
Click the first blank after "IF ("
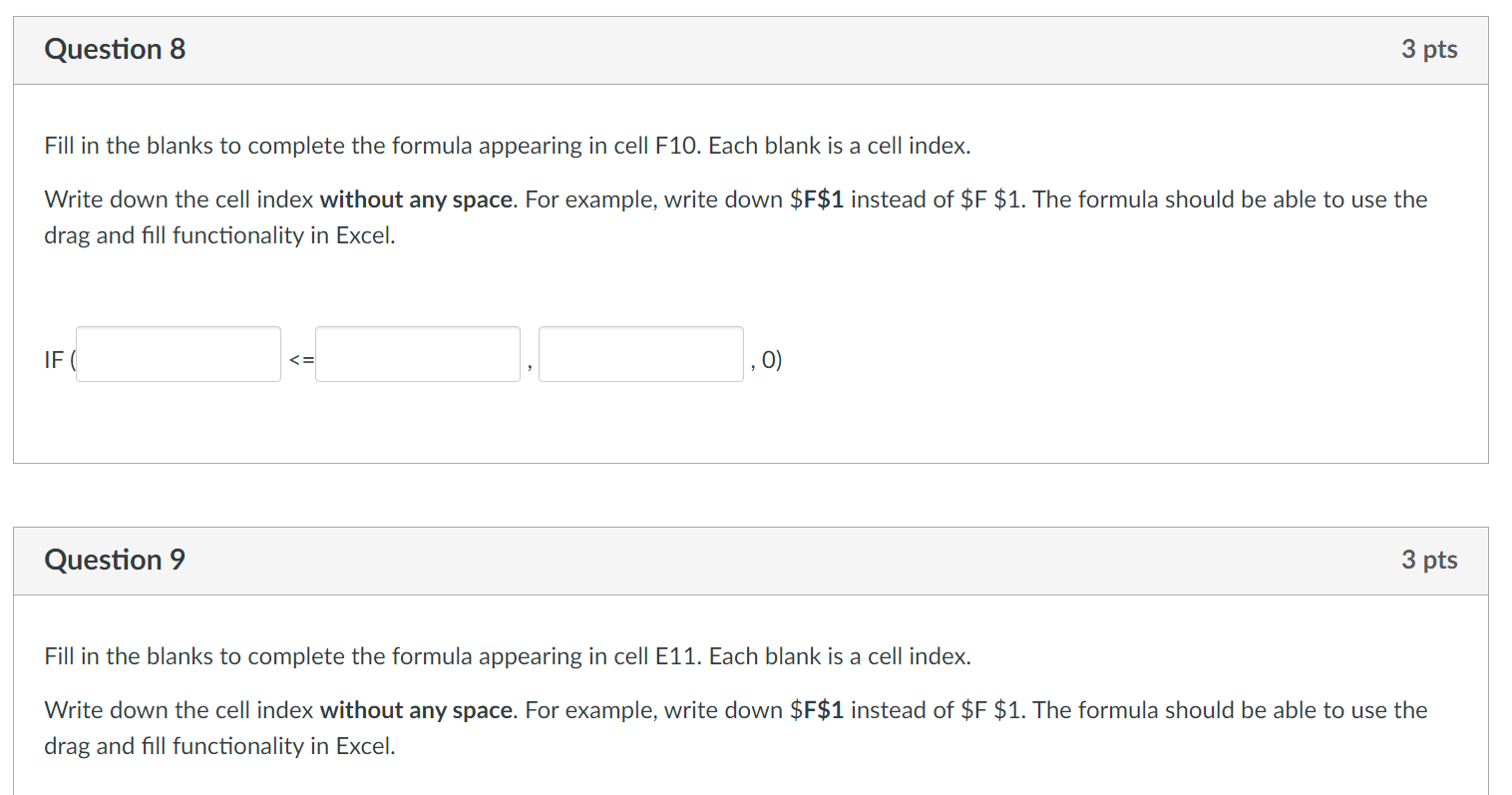point(179,354)
